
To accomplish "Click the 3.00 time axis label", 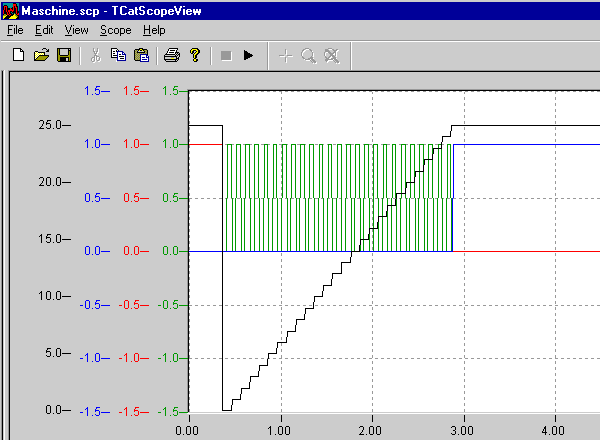I will pos(462,431).
